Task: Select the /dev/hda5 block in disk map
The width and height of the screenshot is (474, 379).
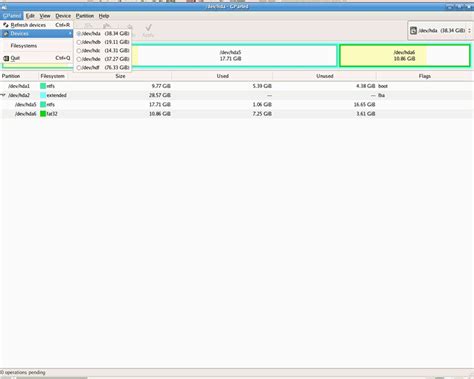Action: 235,55
